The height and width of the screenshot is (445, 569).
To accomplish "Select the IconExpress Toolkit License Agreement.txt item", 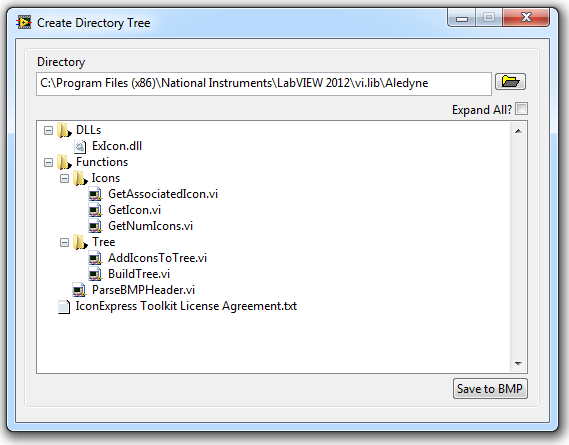I will 186,306.
